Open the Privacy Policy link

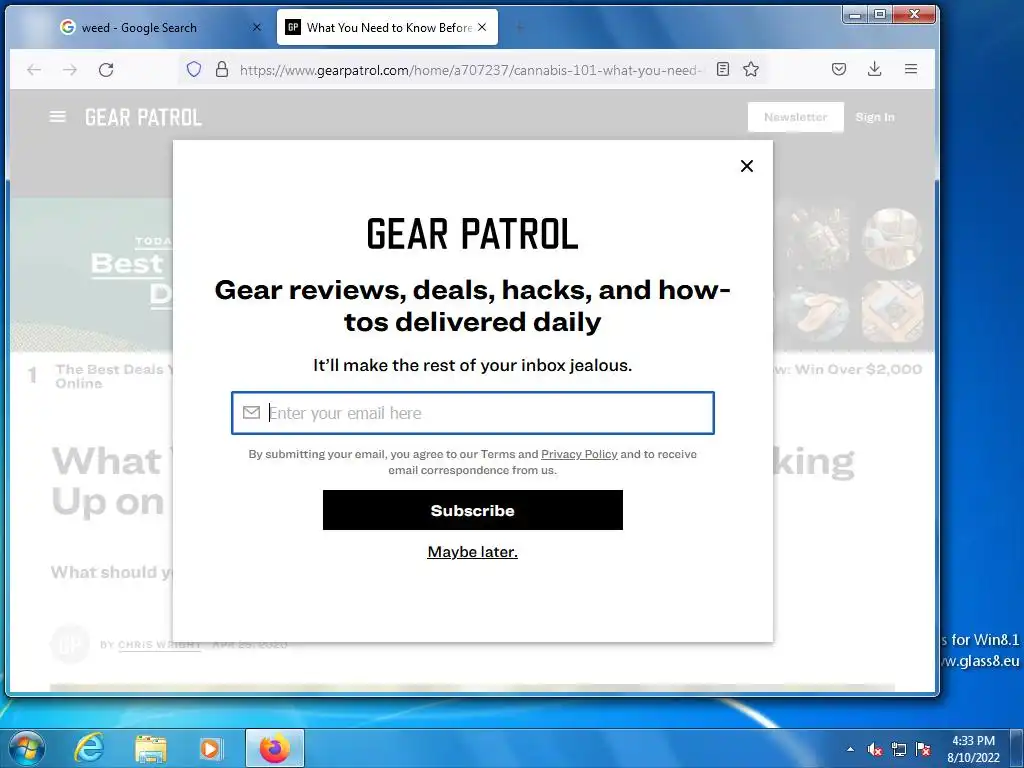579,454
